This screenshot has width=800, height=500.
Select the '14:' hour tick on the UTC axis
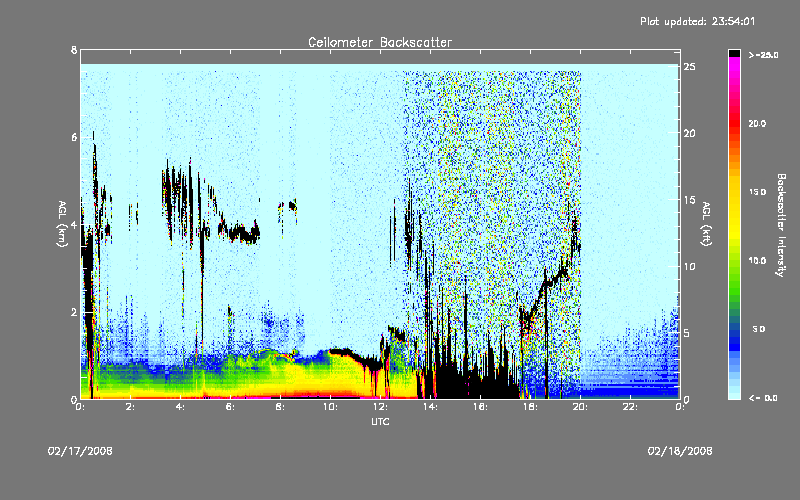point(431,407)
